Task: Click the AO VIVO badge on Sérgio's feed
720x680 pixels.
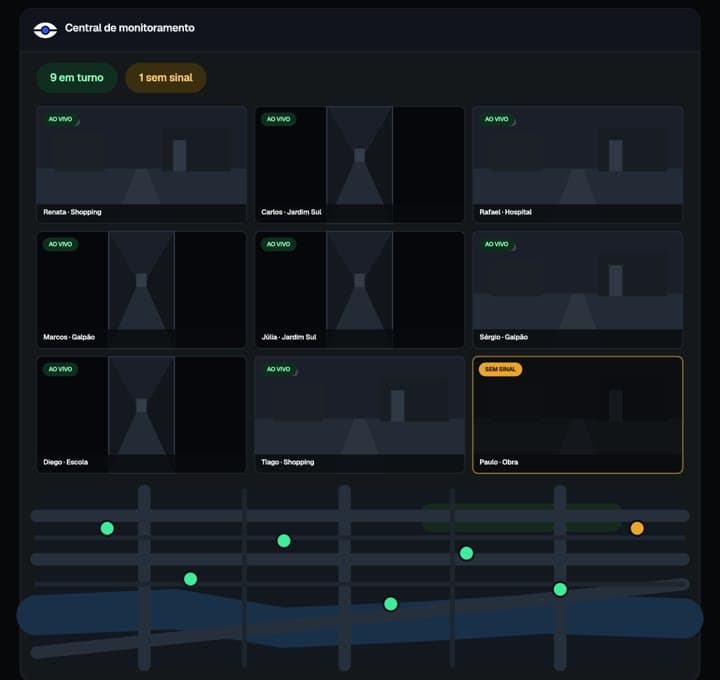Action: (497, 244)
